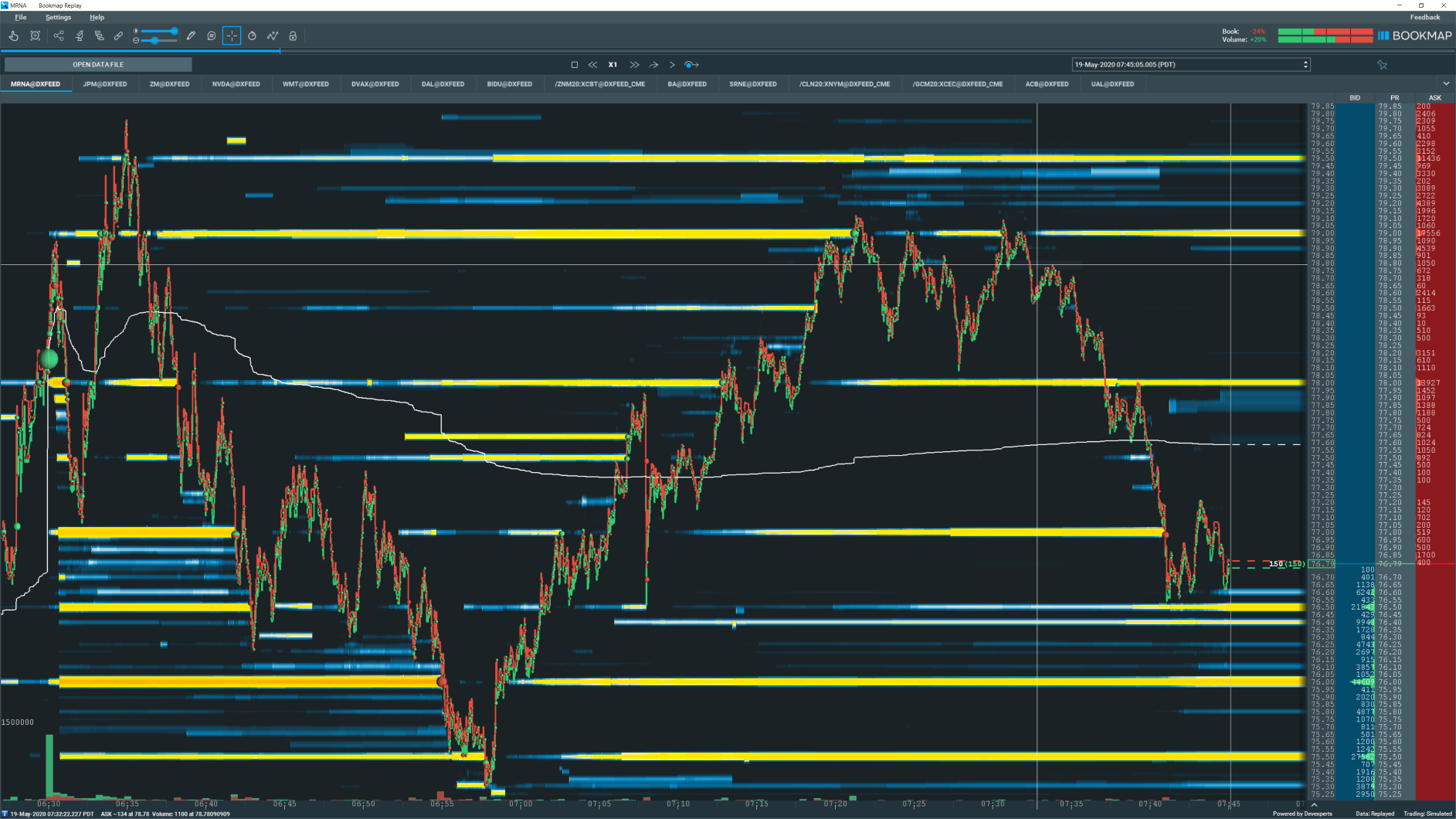The height and width of the screenshot is (819, 1456).
Task: Click the replay date-time spinner arrows
Action: (1305, 65)
